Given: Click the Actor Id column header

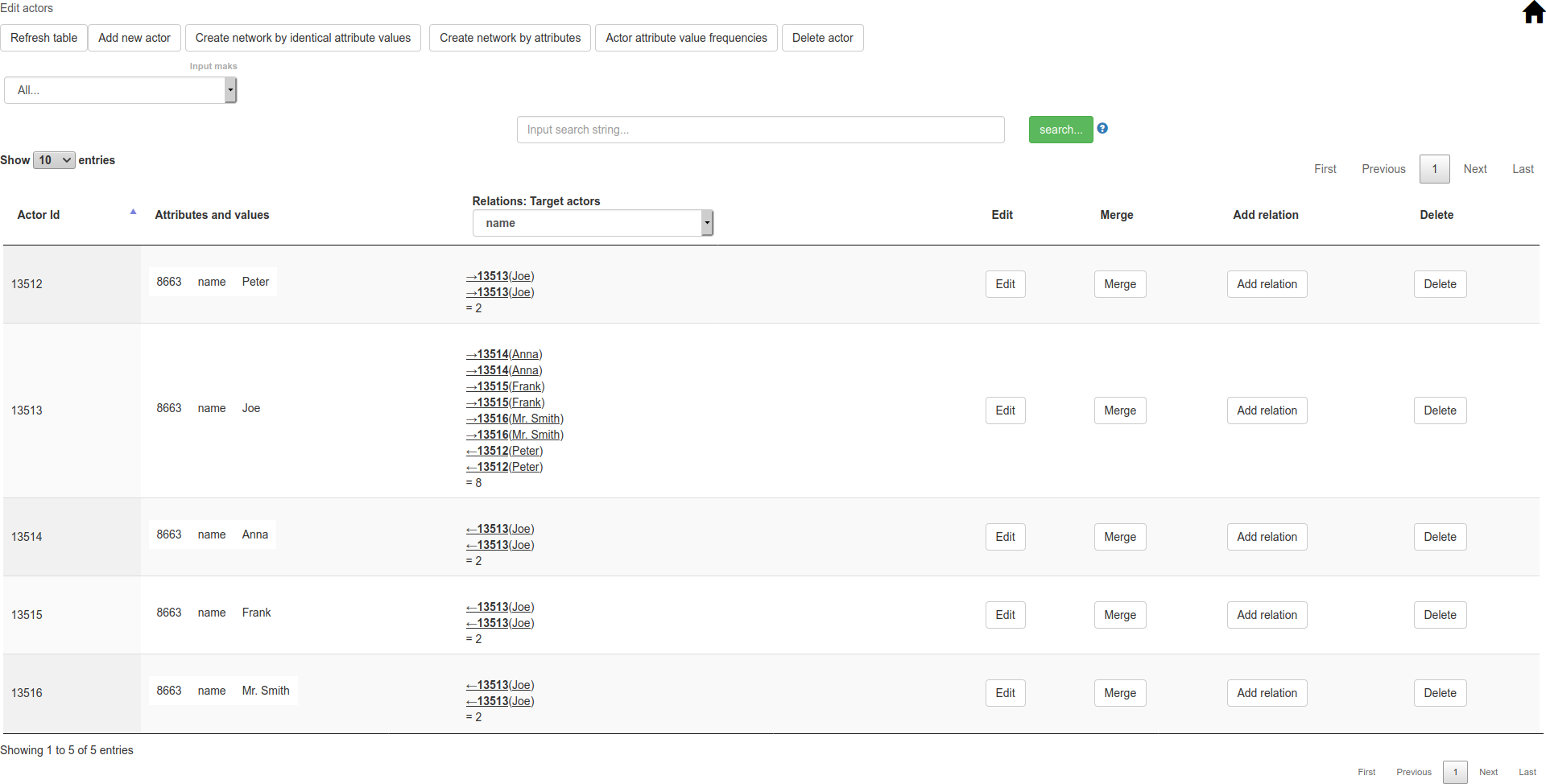Looking at the screenshot, I should click(x=39, y=215).
